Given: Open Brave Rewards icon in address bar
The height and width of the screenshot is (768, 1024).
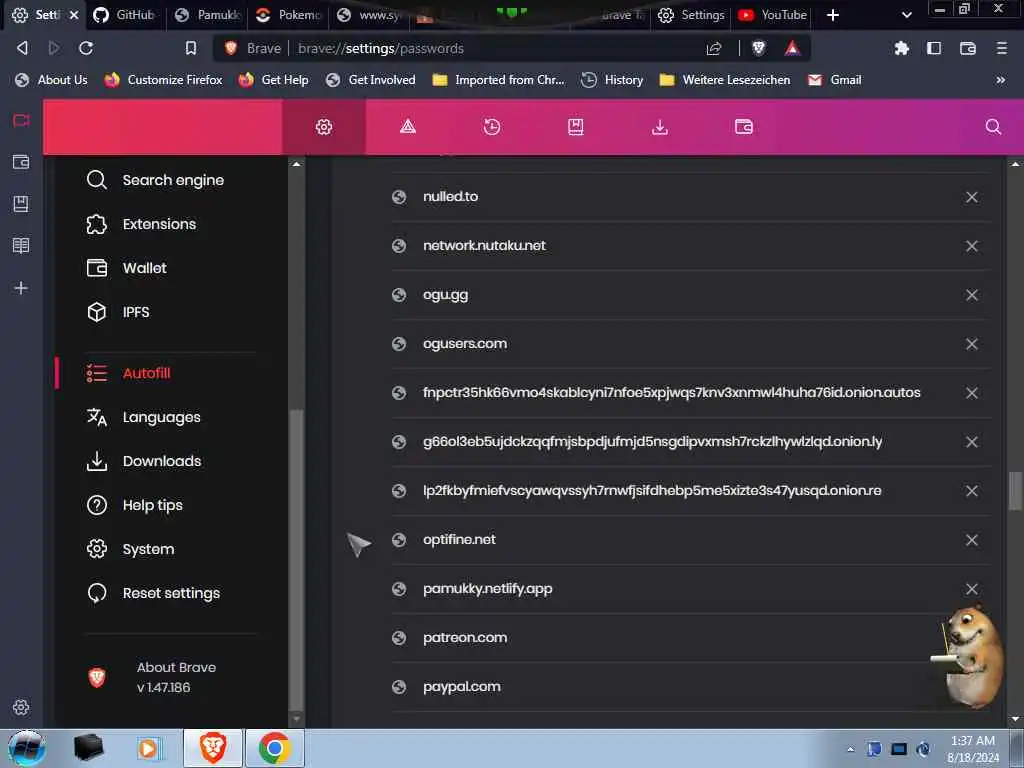Looking at the screenshot, I should 792,48.
